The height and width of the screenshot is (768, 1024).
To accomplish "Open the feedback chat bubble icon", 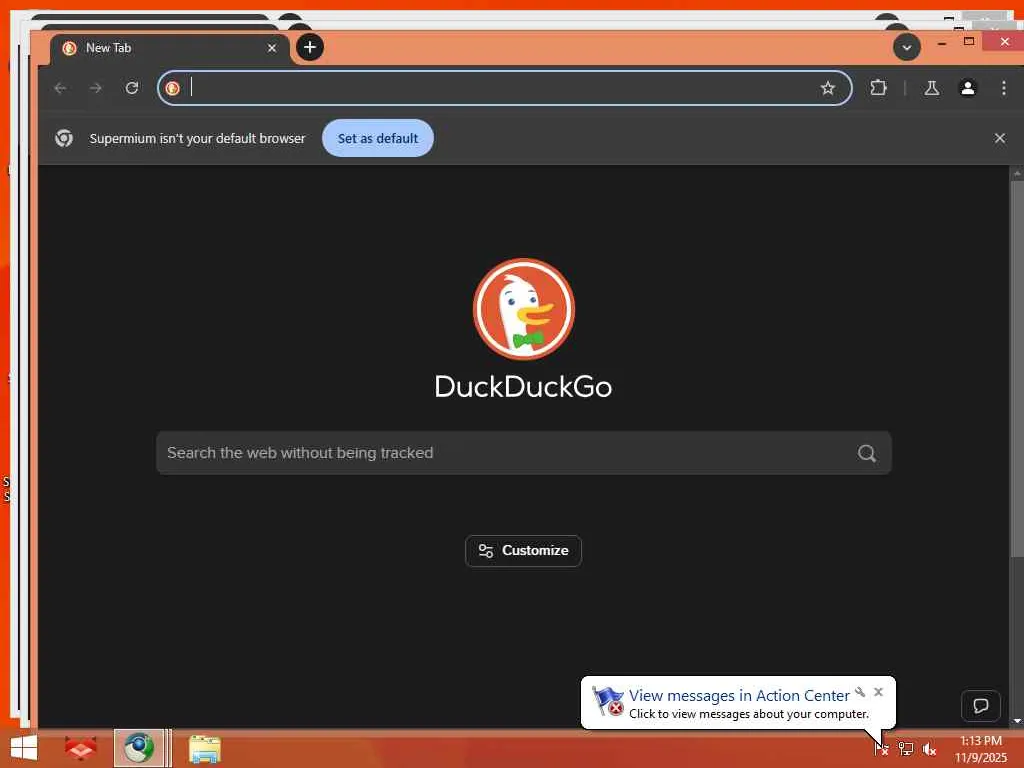I will [980, 706].
